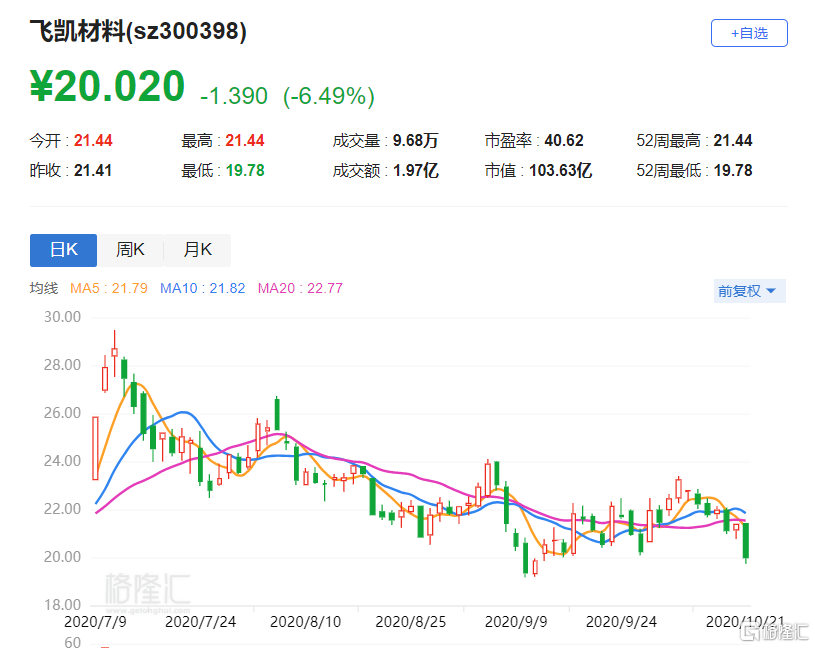Click the 市值 value 103.63亿

[x=560, y=170]
